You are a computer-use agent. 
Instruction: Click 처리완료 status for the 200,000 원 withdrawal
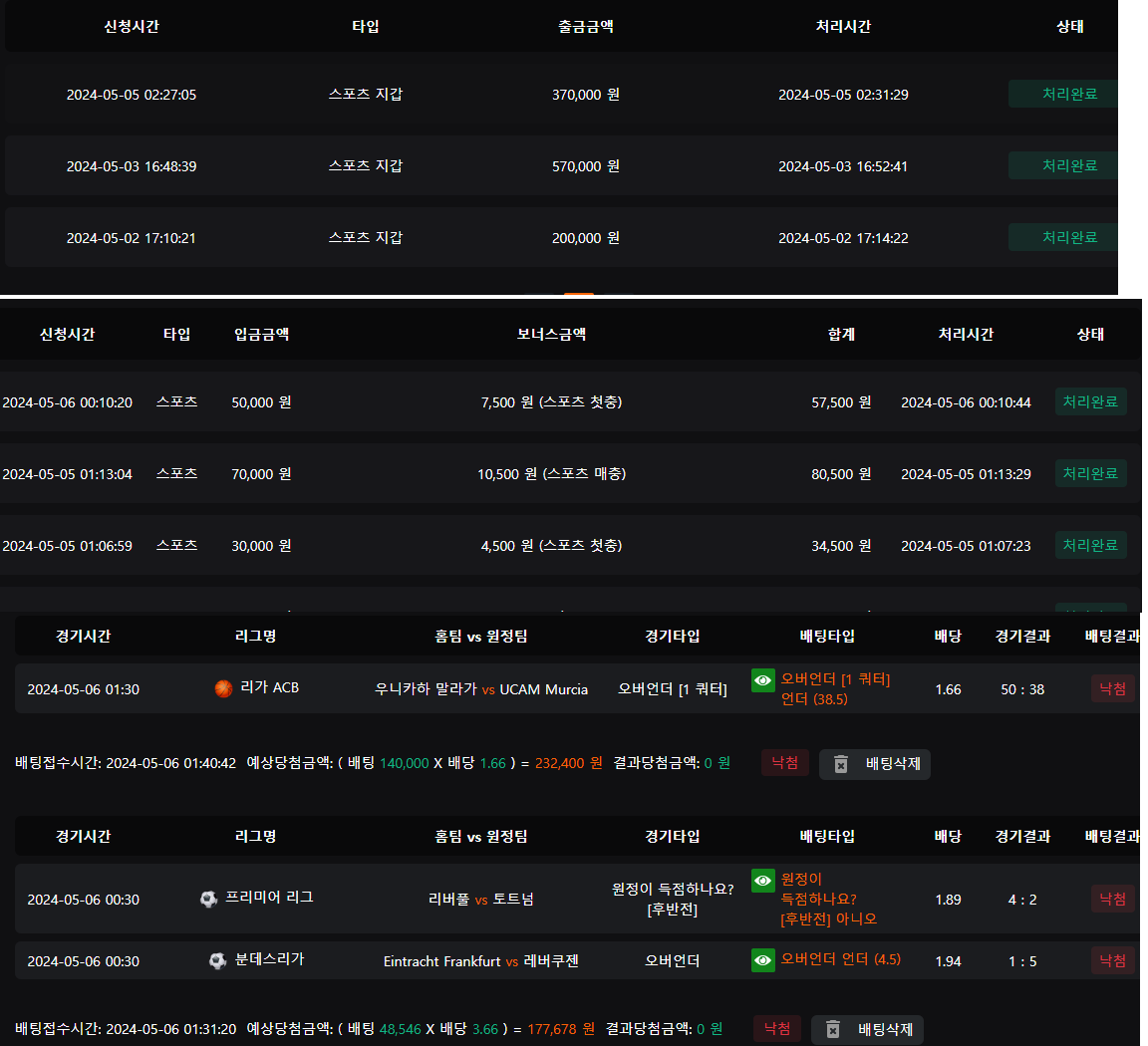[1068, 237]
